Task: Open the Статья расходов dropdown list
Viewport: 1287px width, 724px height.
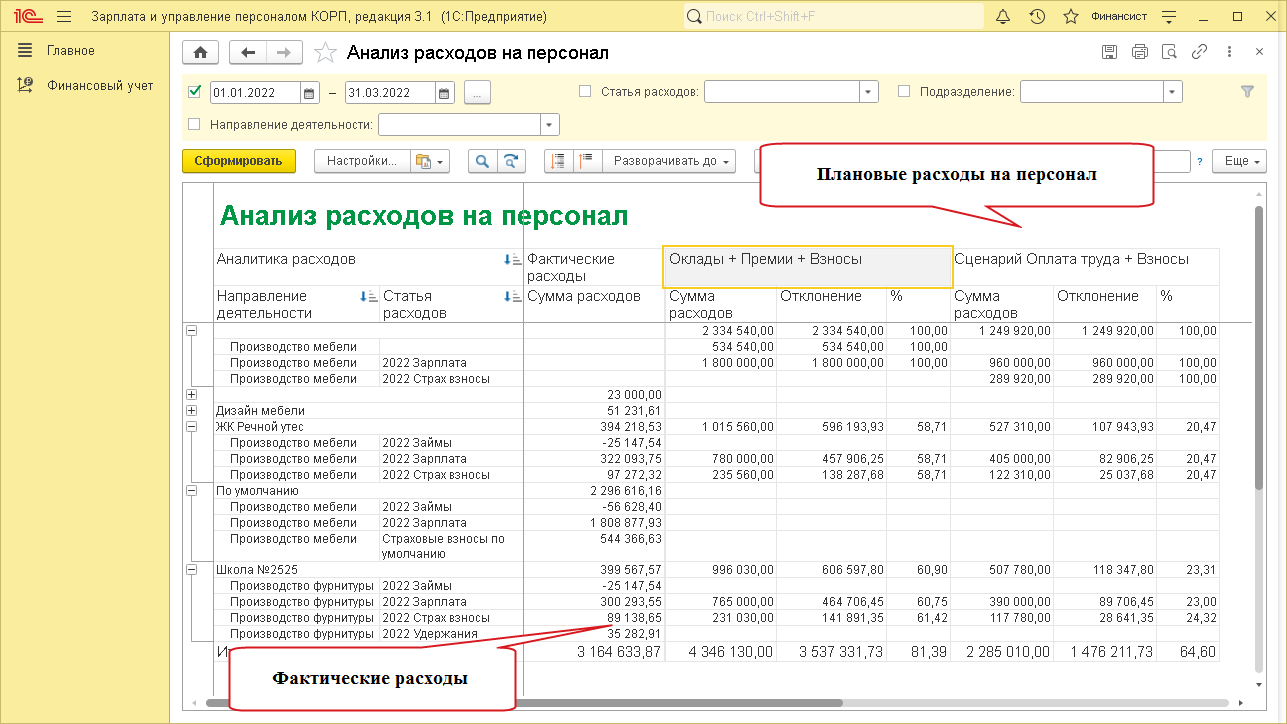Action: click(x=868, y=92)
